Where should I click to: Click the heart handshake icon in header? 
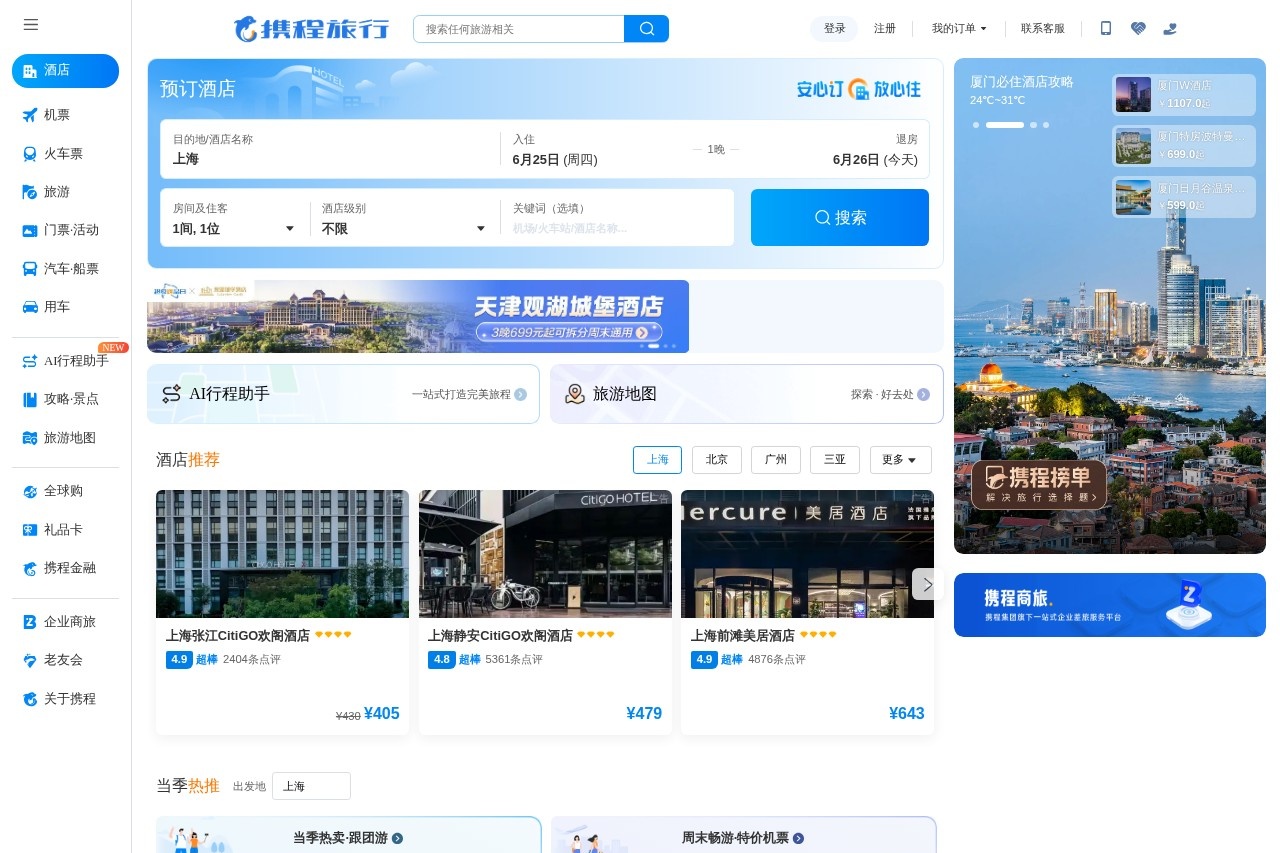[1138, 29]
